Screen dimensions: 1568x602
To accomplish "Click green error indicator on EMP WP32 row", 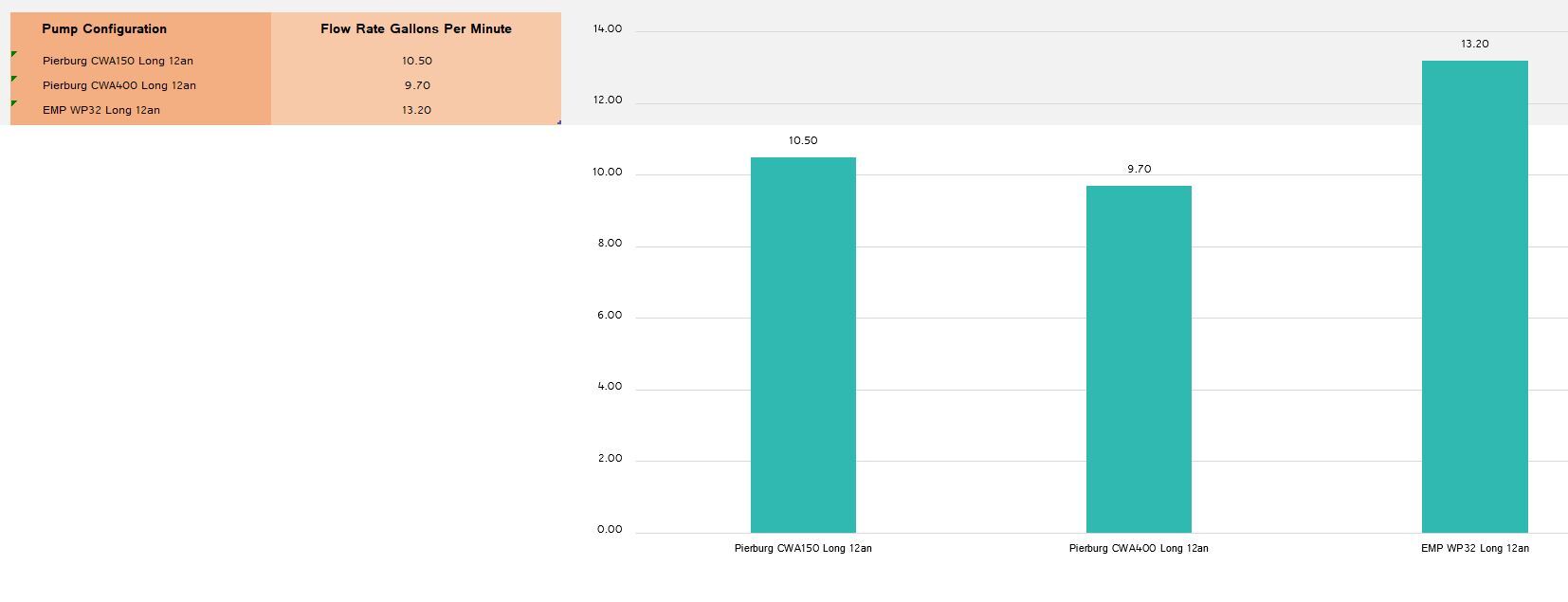I will coord(13,102).
